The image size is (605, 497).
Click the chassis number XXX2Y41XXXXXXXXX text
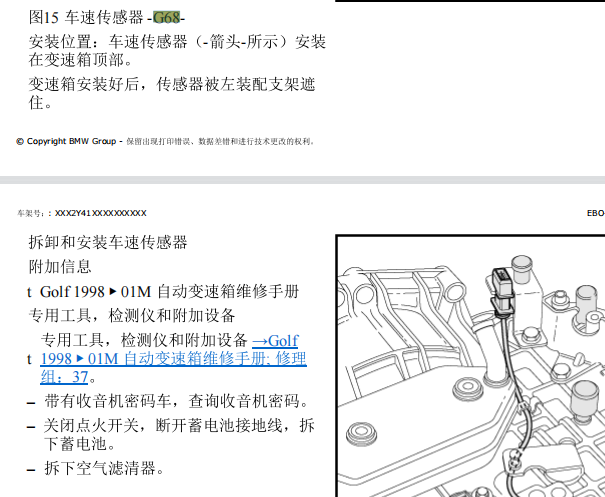pos(101,213)
